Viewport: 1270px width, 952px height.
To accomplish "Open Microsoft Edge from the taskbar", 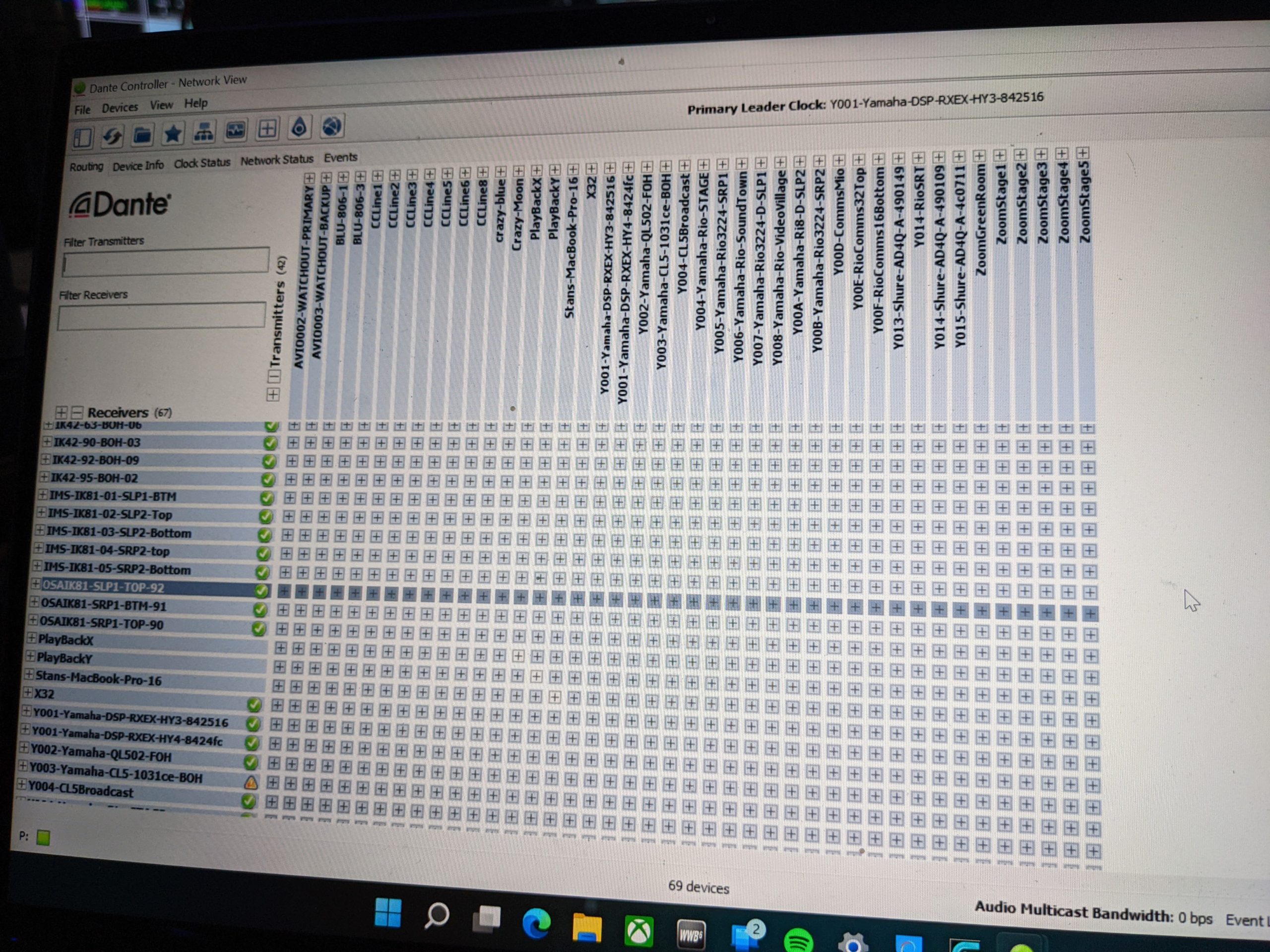I will coord(536,923).
